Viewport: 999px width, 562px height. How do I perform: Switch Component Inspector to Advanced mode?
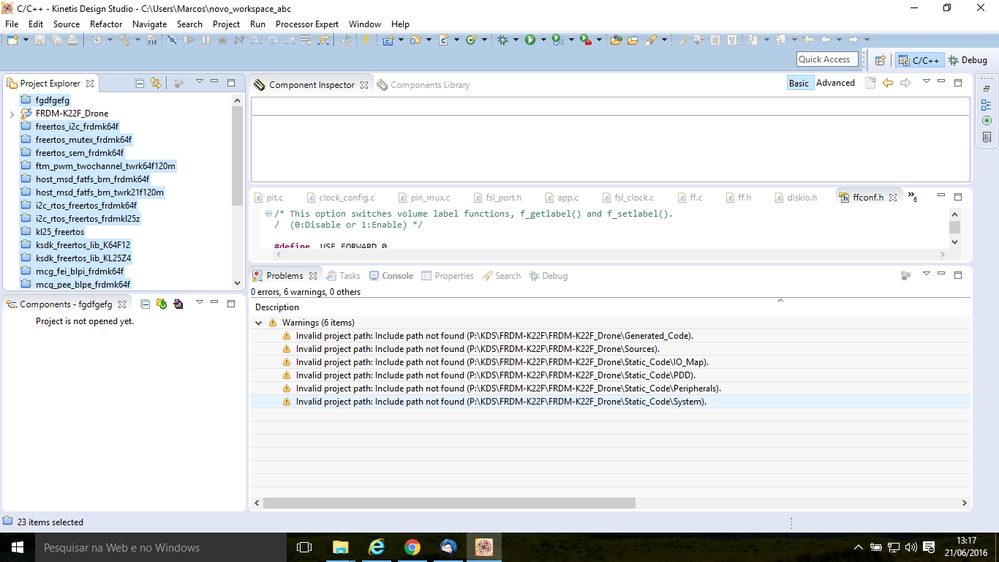[x=835, y=83]
